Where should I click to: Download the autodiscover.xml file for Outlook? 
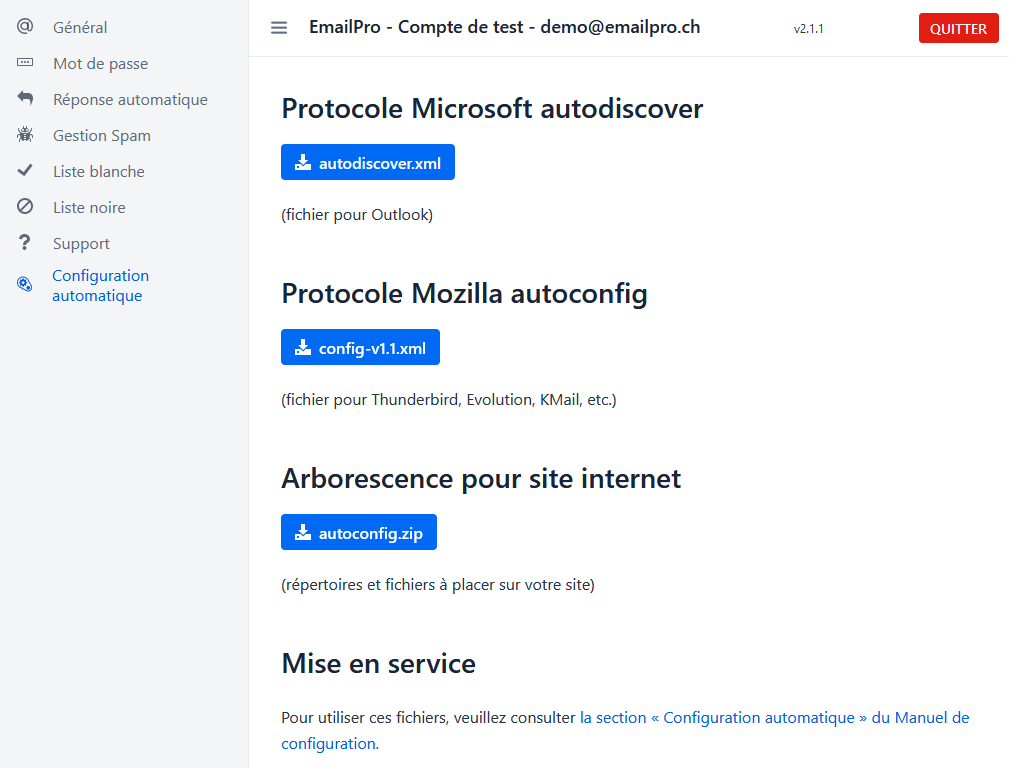[367, 161]
